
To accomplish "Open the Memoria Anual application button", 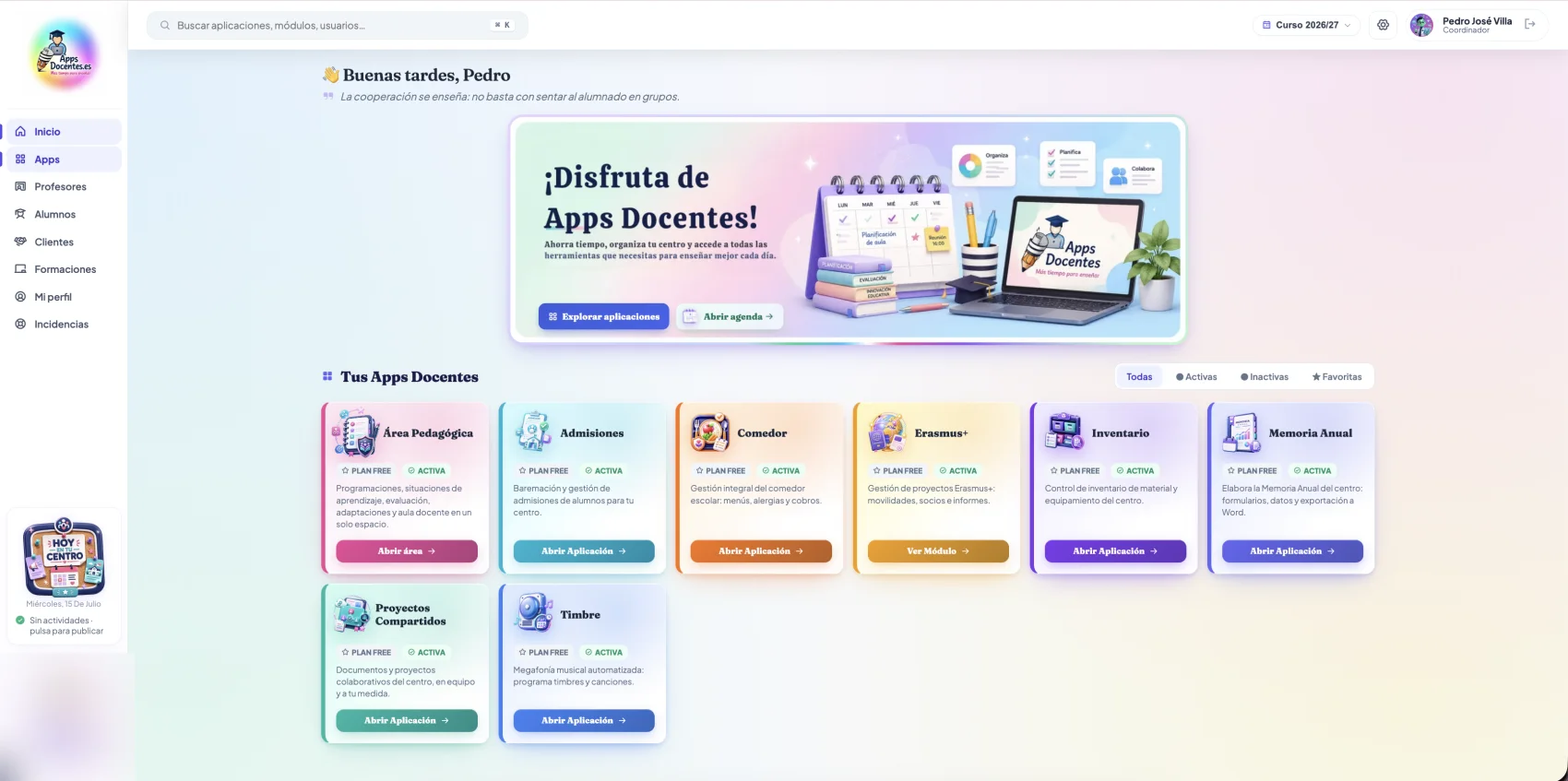I will tap(1292, 551).
